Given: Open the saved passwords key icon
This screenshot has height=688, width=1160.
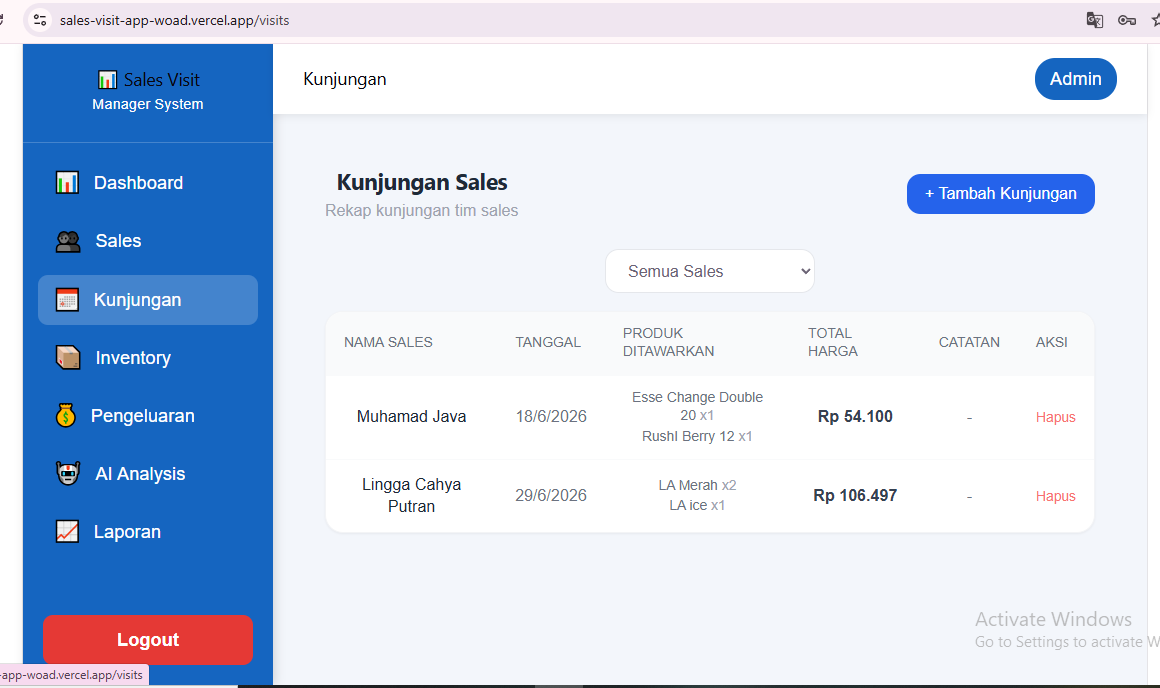Looking at the screenshot, I should pos(1127,20).
